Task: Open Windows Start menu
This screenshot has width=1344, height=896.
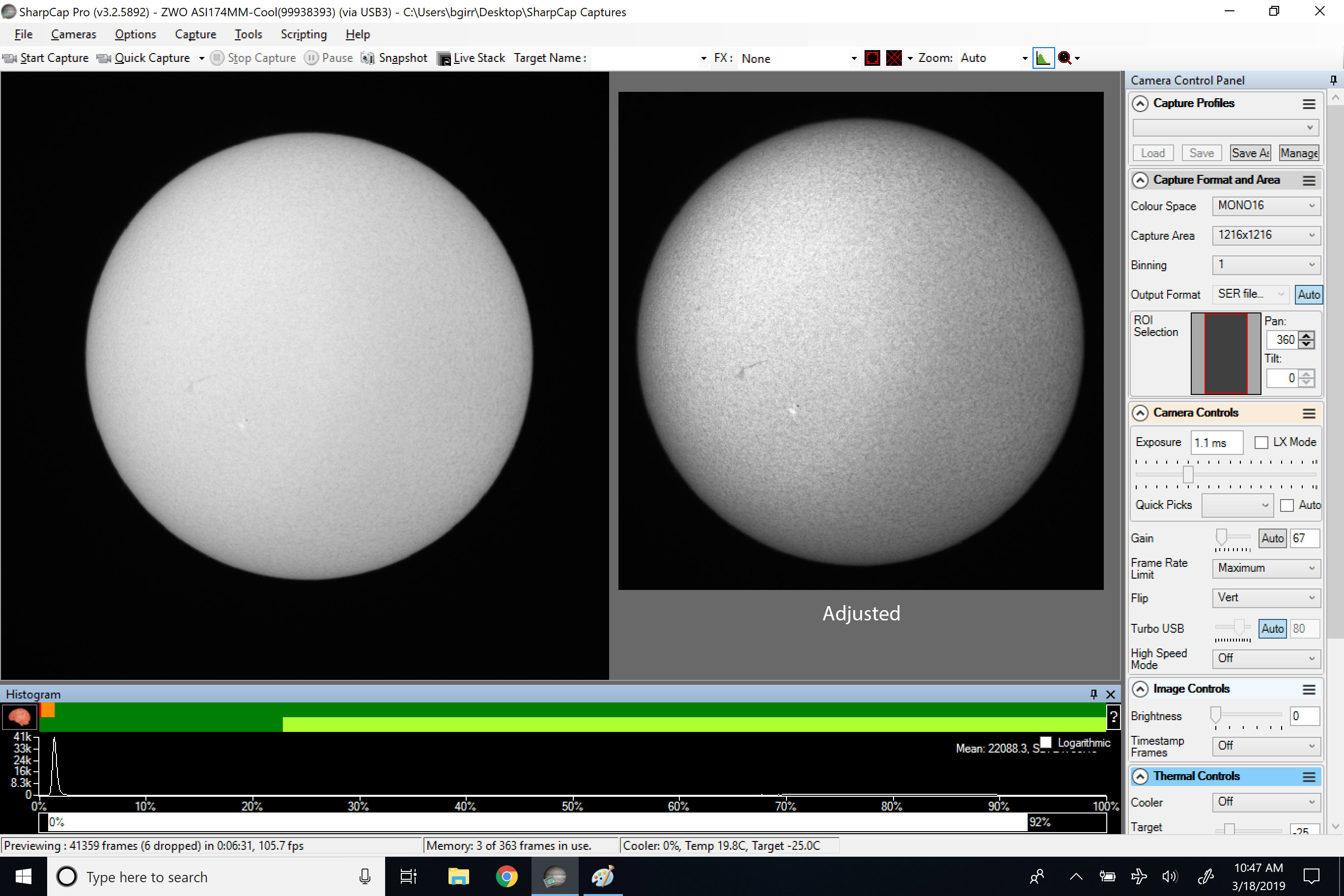Action: (x=24, y=876)
